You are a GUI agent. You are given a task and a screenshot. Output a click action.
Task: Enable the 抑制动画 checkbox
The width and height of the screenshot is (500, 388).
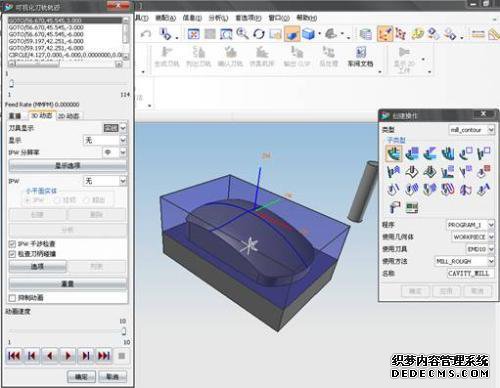[x=12, y=298]
